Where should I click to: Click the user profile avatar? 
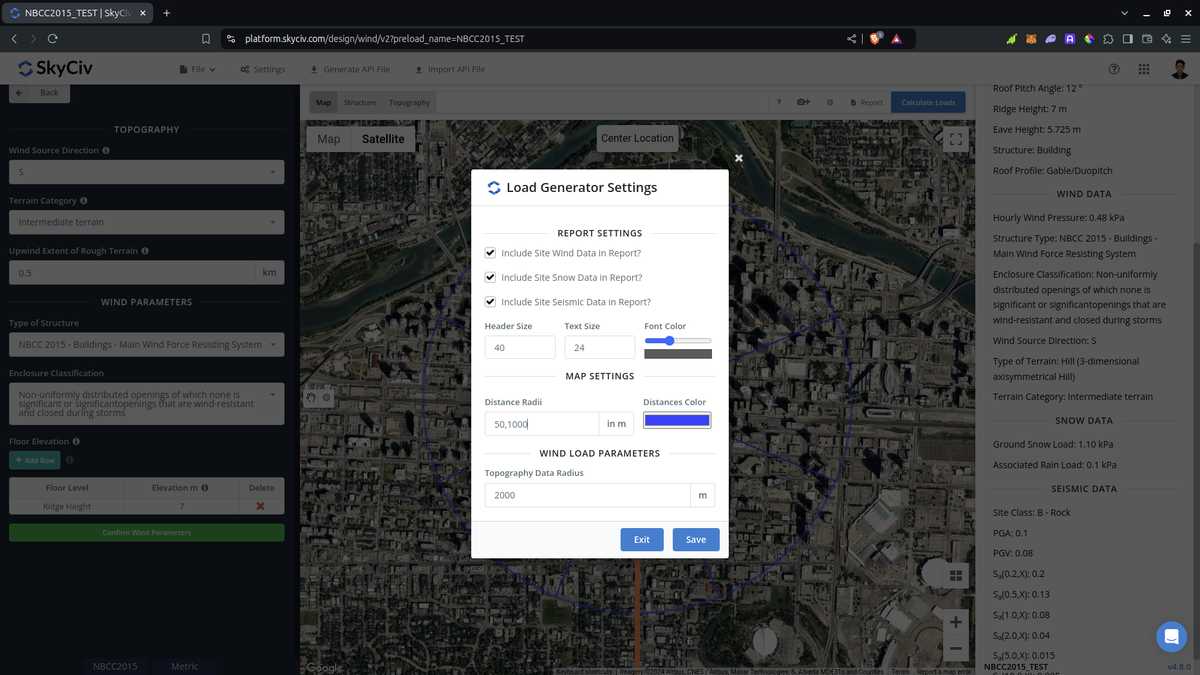(1177, 69)
